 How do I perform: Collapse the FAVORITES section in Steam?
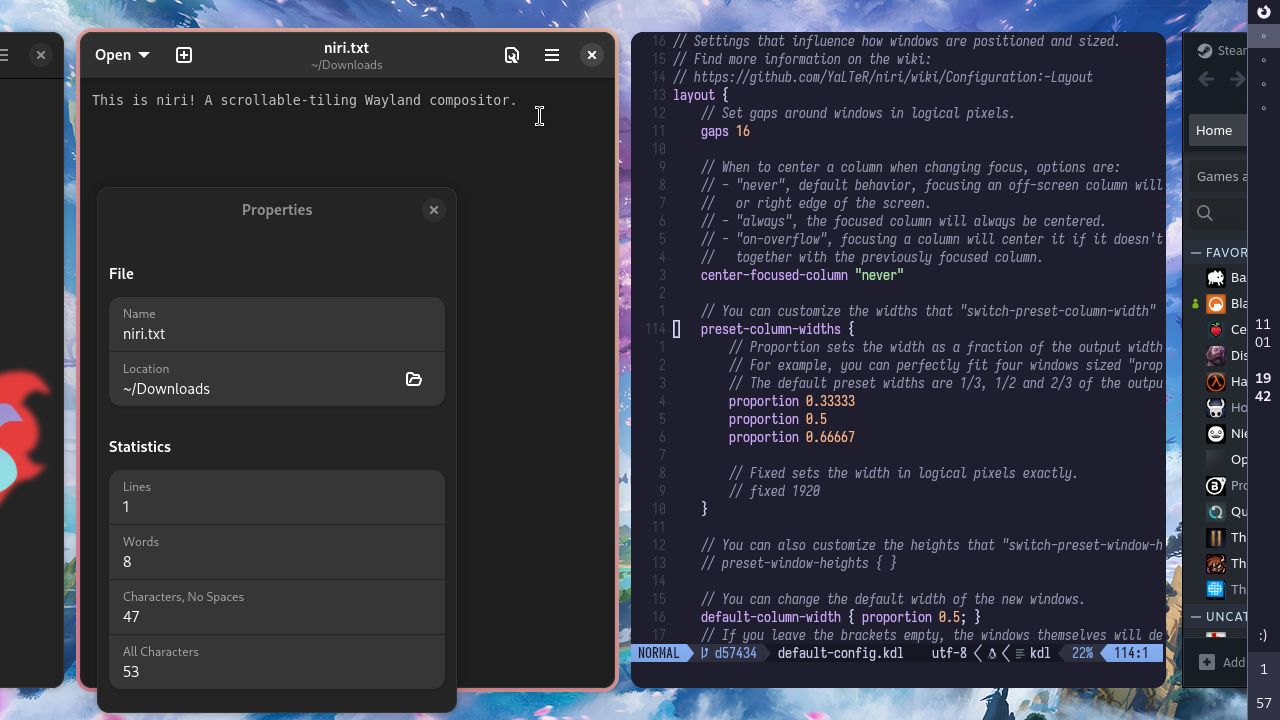(1196, 252)
